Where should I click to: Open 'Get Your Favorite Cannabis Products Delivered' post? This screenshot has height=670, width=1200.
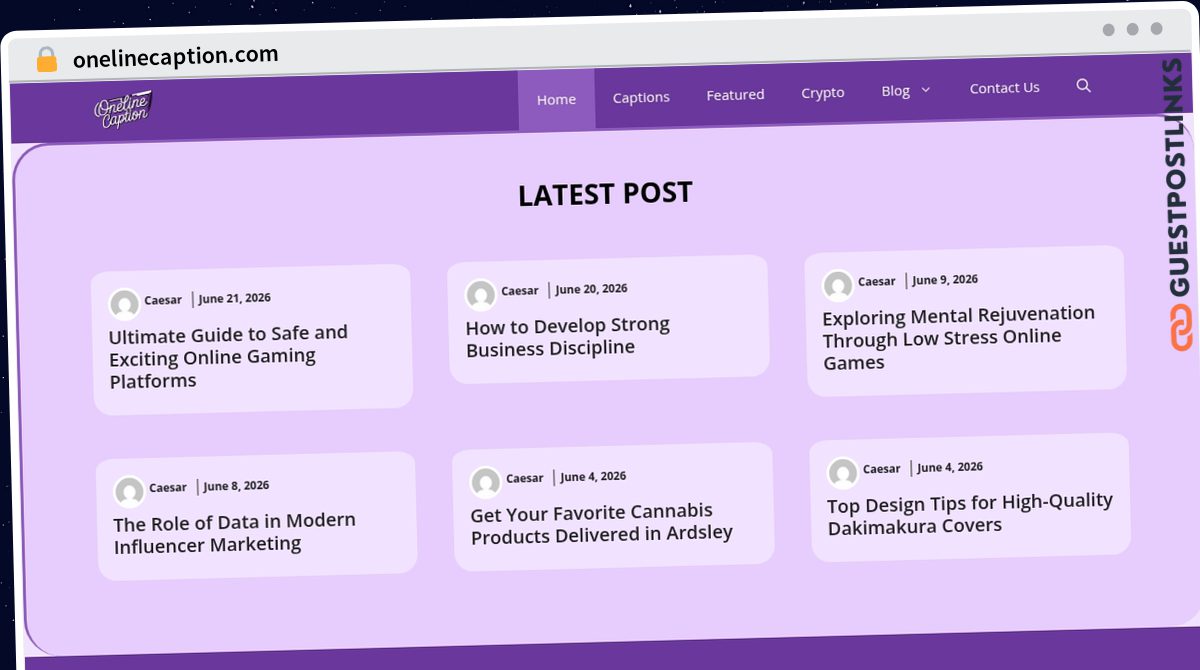(602, 524)
